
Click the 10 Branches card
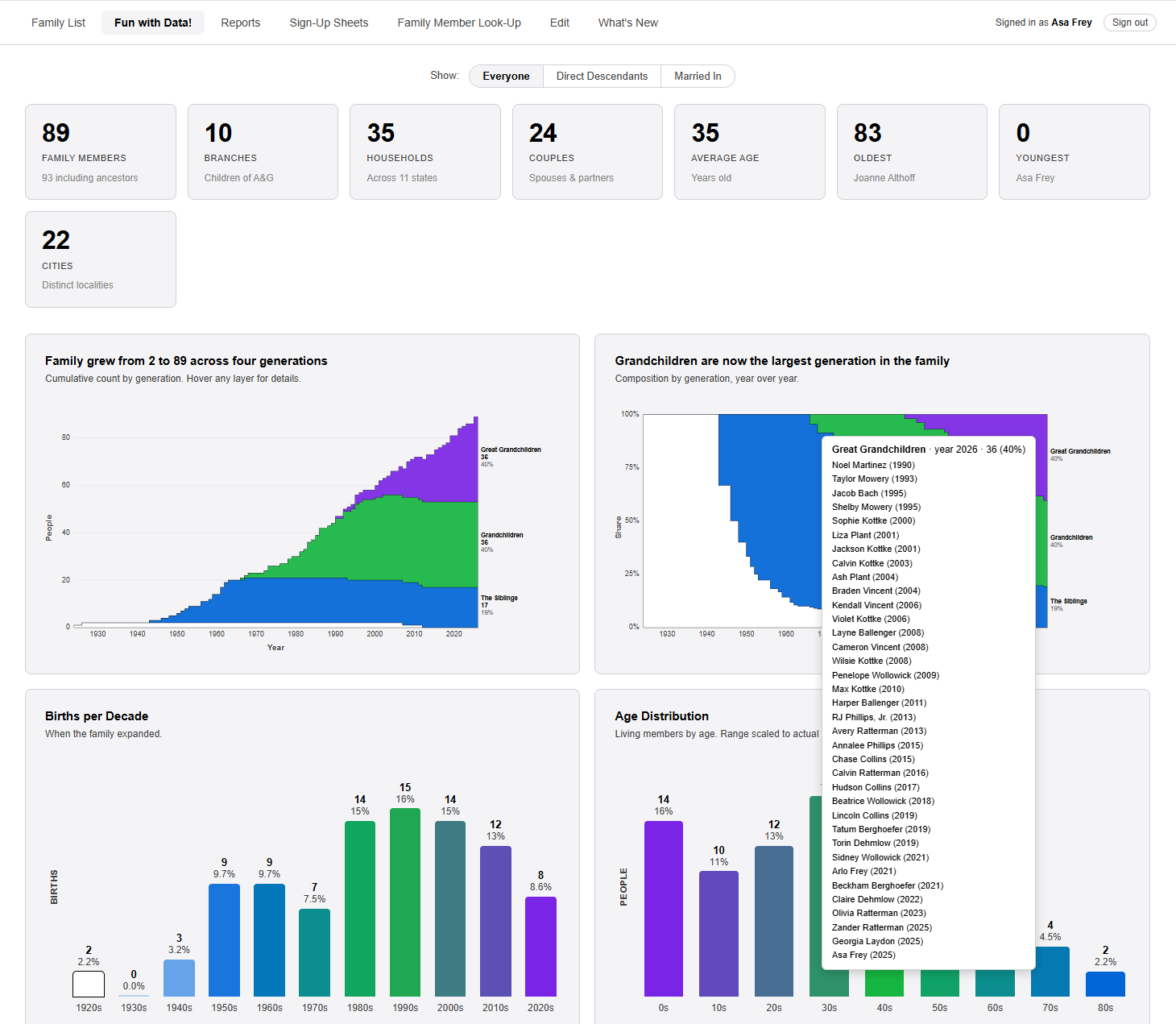pyautogui.click(x=263, y=151)
